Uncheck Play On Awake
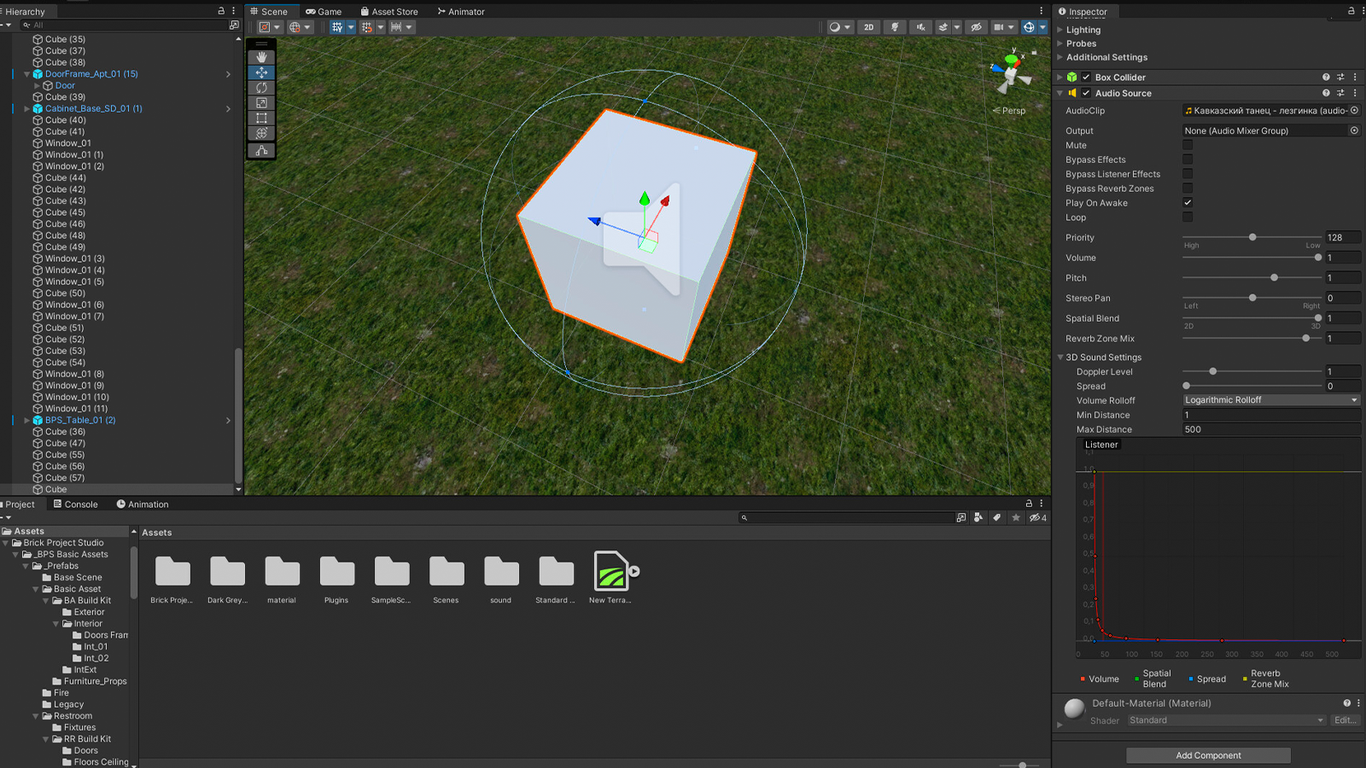The height and width of the screenshot is (768, 1366). 1188,203
